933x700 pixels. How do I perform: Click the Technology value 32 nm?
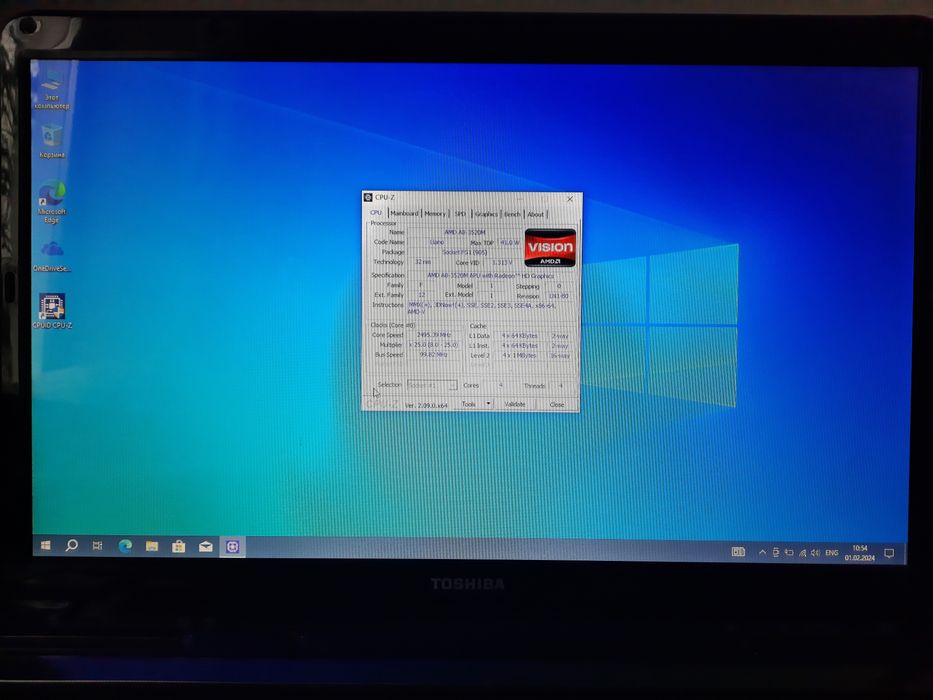[x=423, y=262]
